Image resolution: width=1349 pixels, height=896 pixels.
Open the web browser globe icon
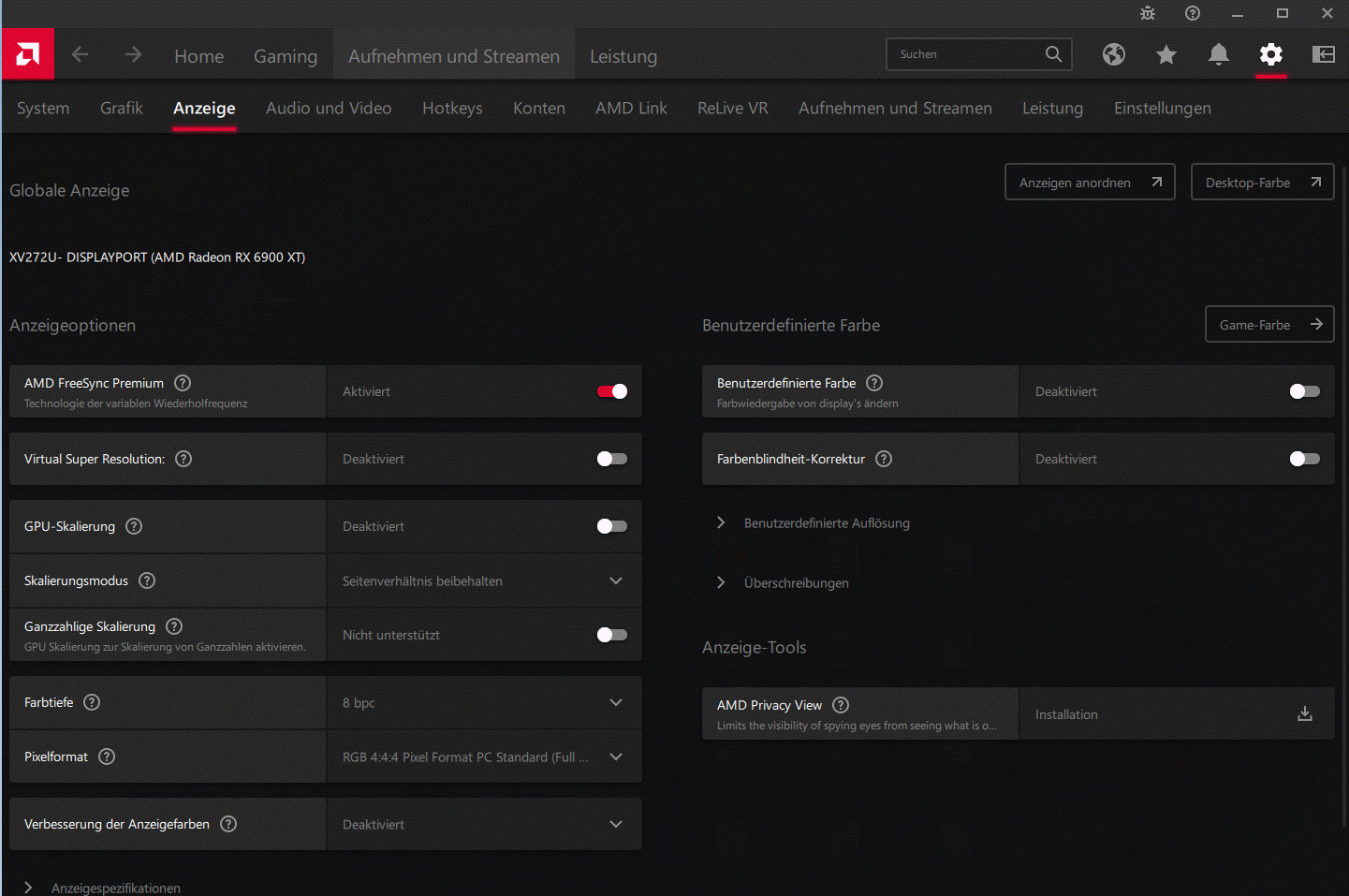(1113, 55)
